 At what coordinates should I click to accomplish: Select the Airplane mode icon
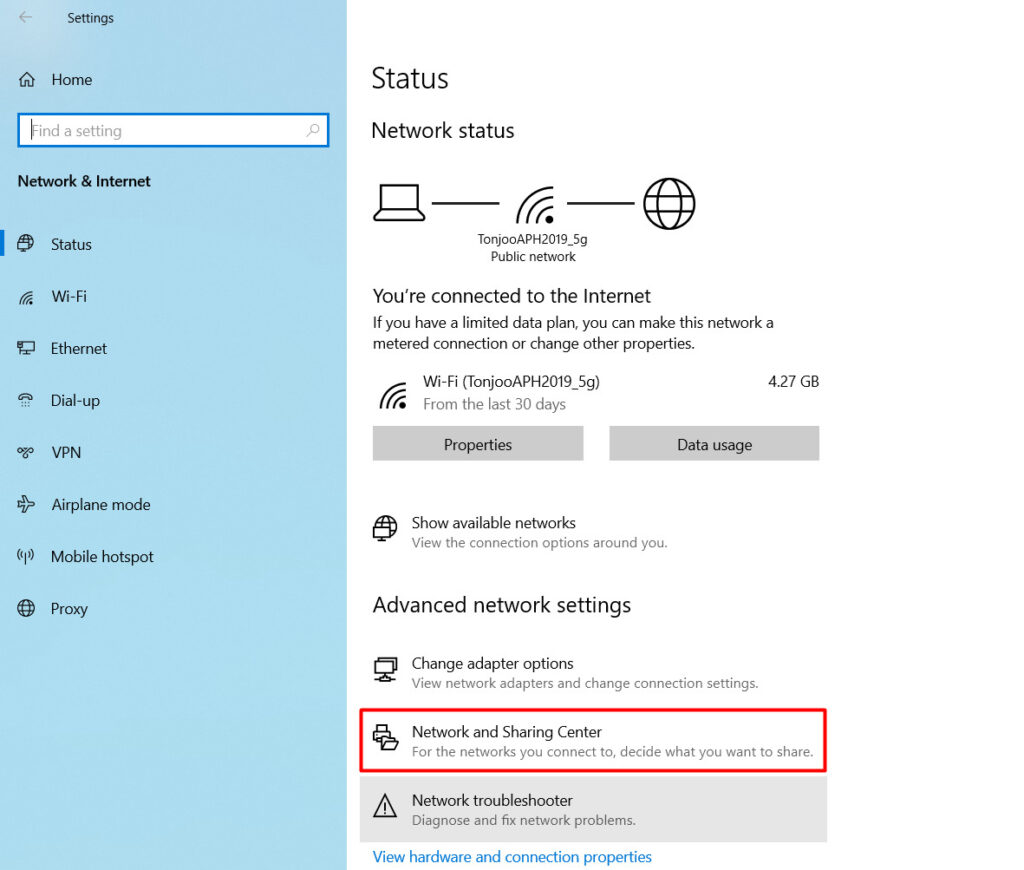click(x=26, y=504)
